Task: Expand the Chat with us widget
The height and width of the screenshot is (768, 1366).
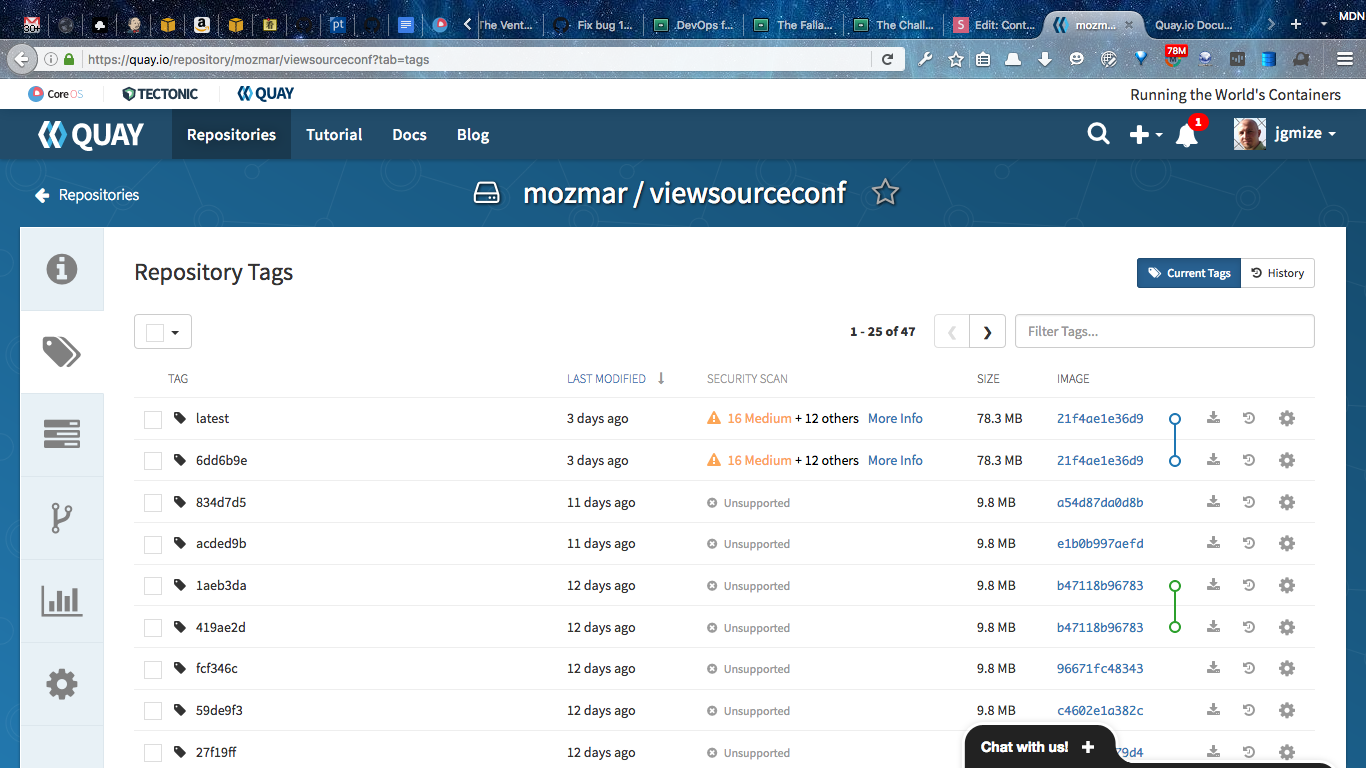Action: [1039, 747]
